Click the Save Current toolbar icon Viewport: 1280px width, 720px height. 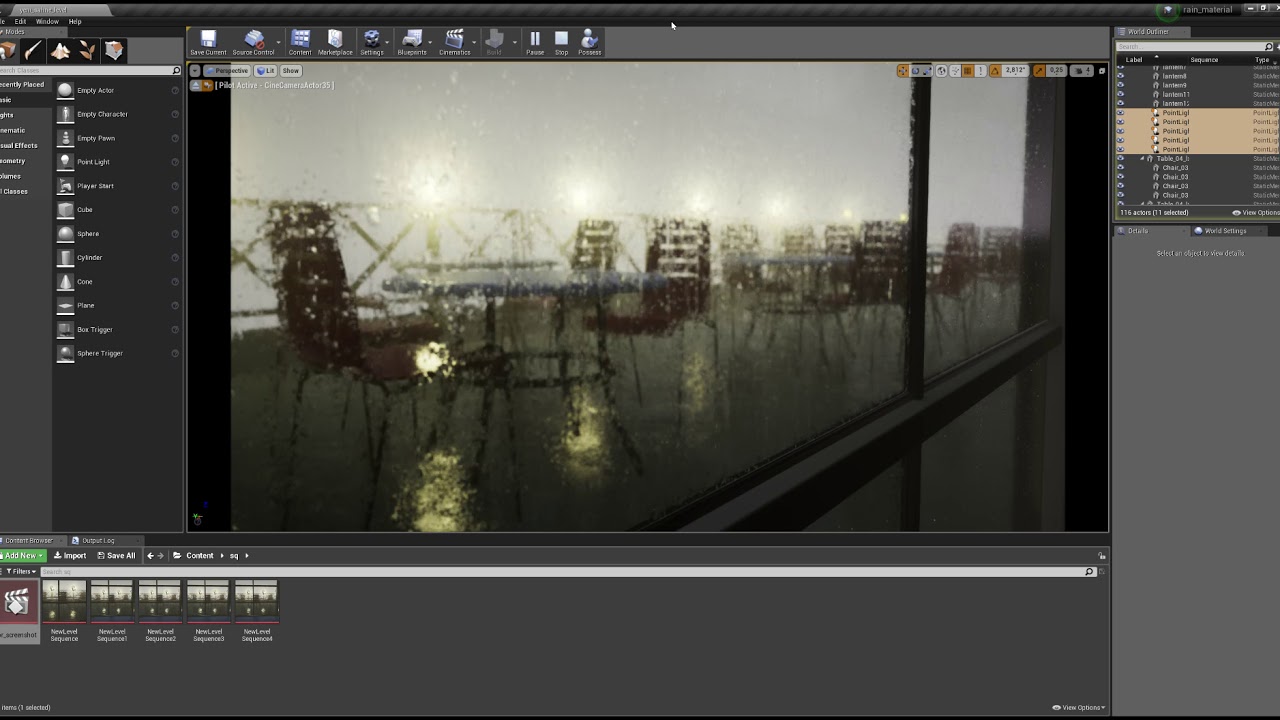click(208, 42)
